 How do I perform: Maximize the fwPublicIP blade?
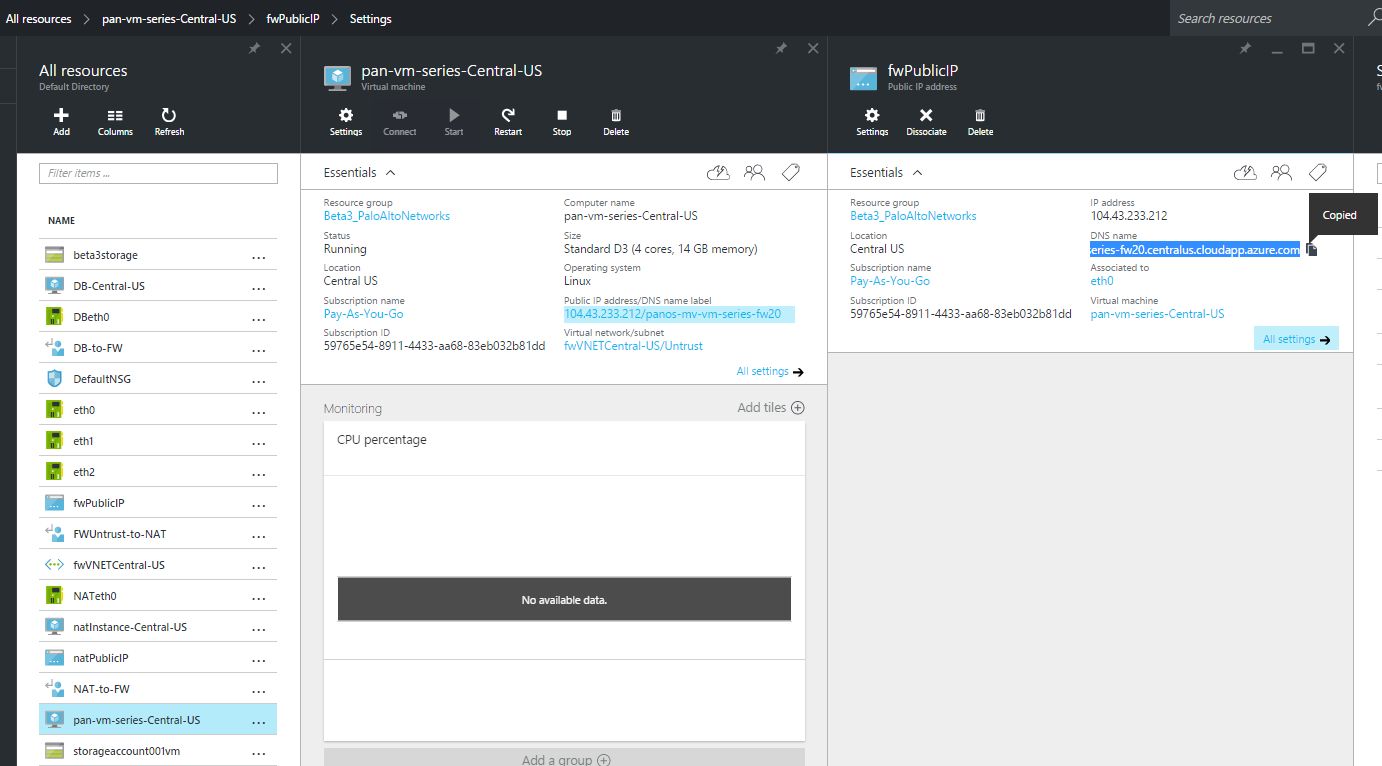pos(1308,48)
